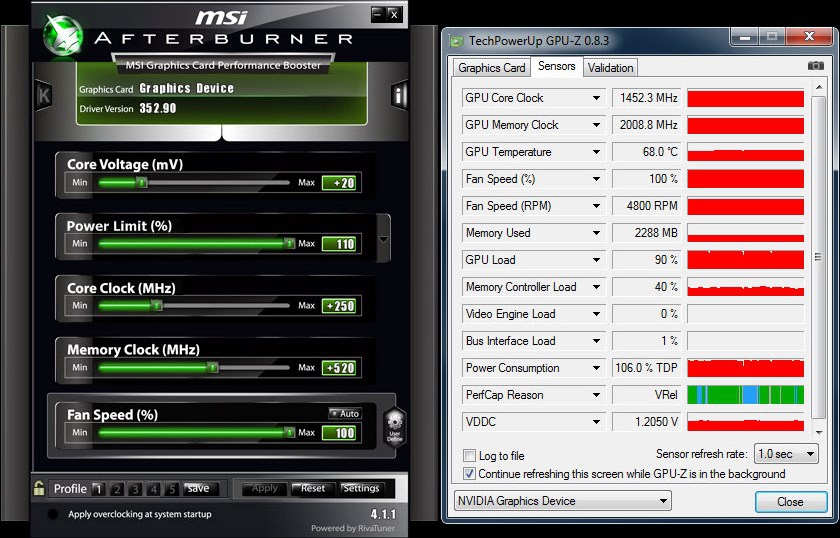
Task: Click the '106.0 % TDP' power reading
Action: [646, 368]
